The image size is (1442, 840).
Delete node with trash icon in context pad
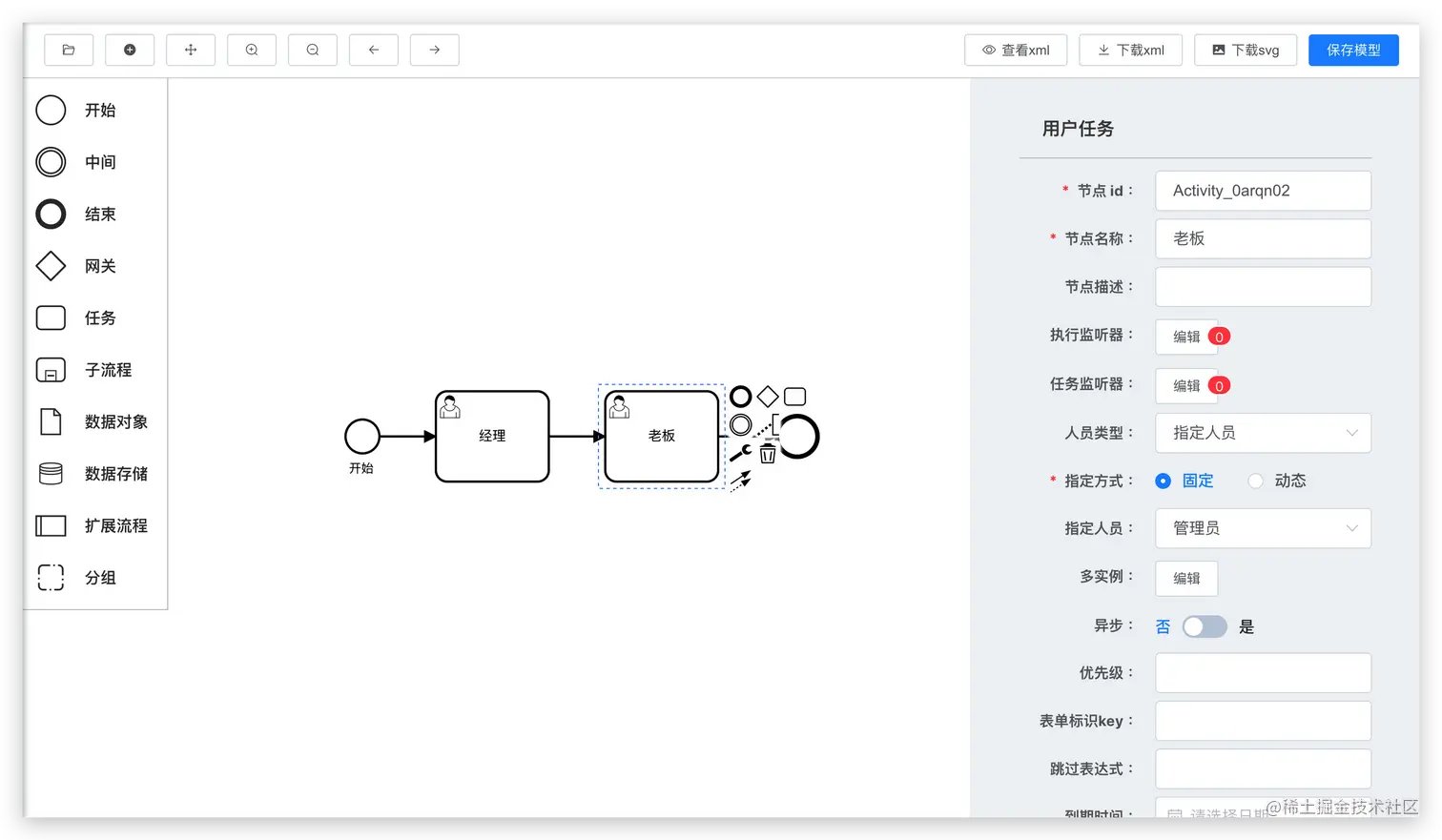point(768,454)
